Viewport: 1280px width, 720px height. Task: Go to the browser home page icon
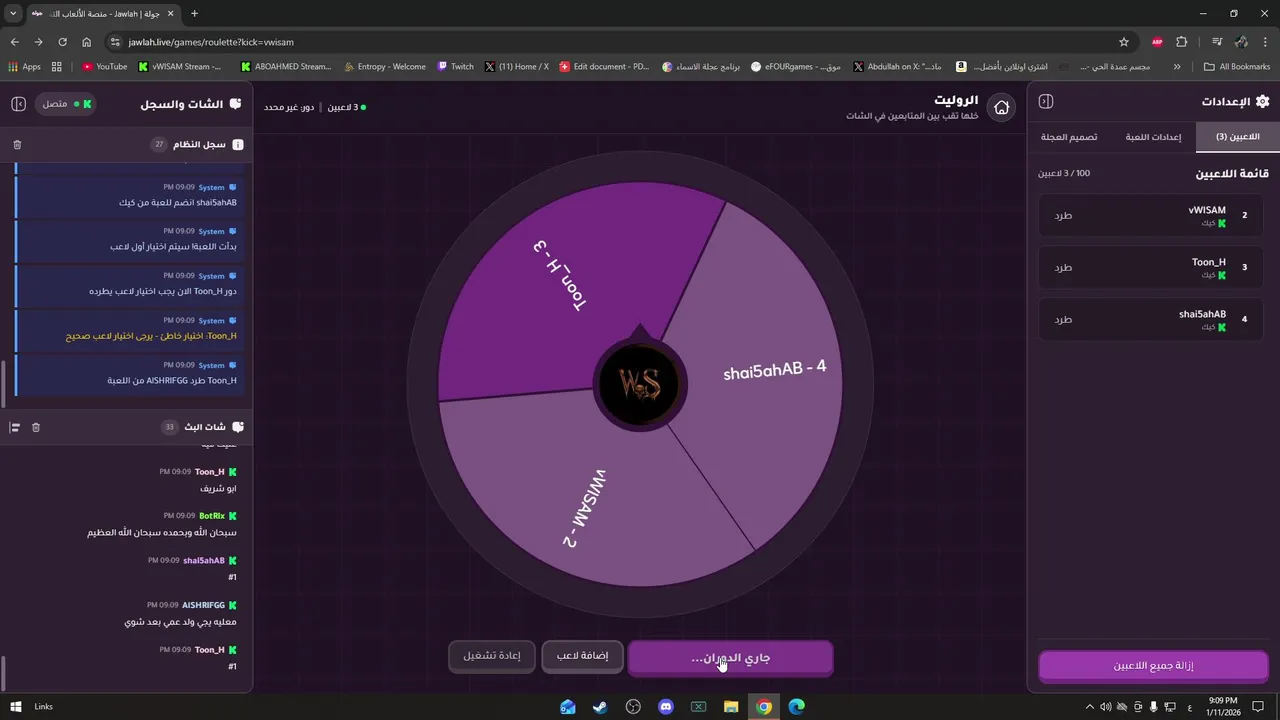[x=87, y=42]
